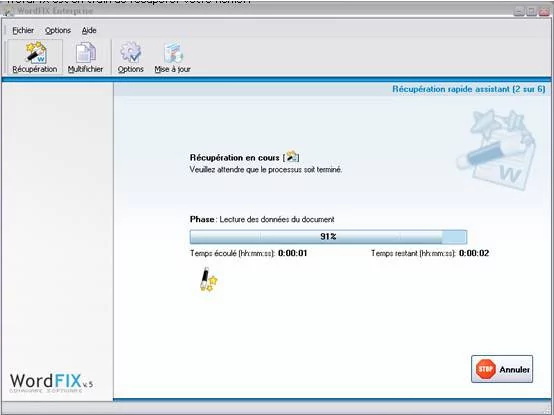Open the Aide menu
The width and height of the screenshot is (554, 415).
pos(89,30)
